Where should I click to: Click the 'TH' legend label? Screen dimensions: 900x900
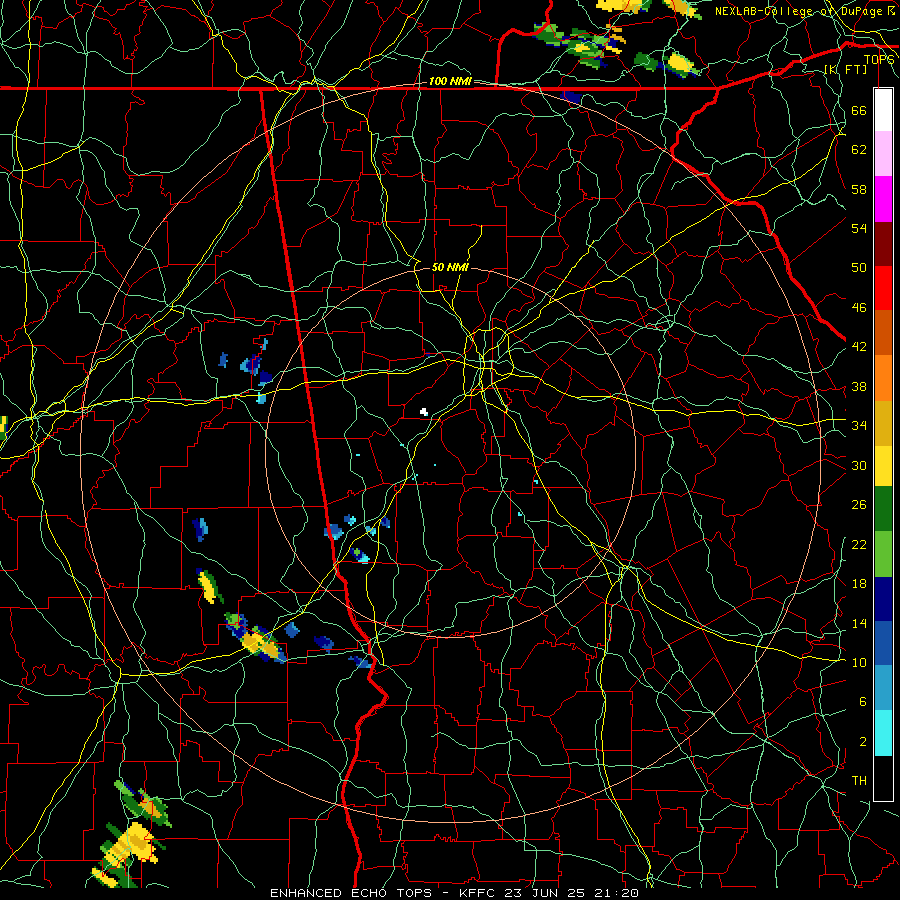point(859,781)
